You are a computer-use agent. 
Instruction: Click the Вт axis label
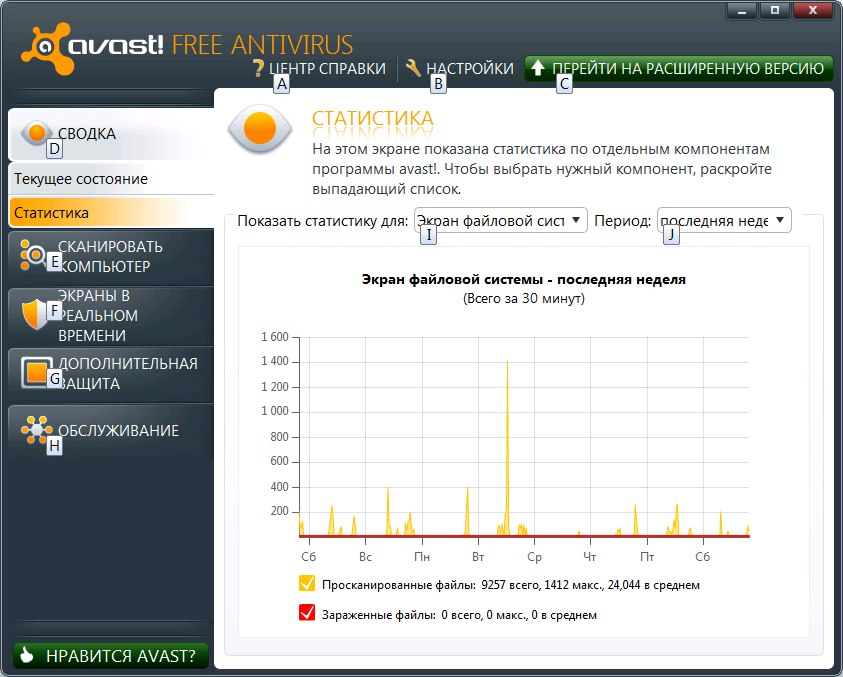coord(478,557)
